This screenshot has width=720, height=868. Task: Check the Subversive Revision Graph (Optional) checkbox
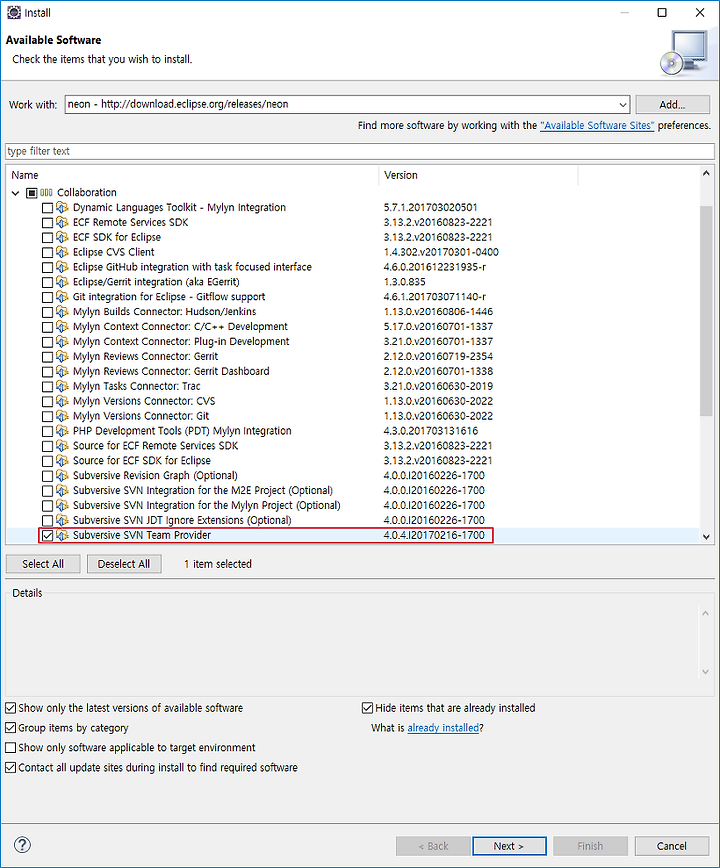point(48,476)
